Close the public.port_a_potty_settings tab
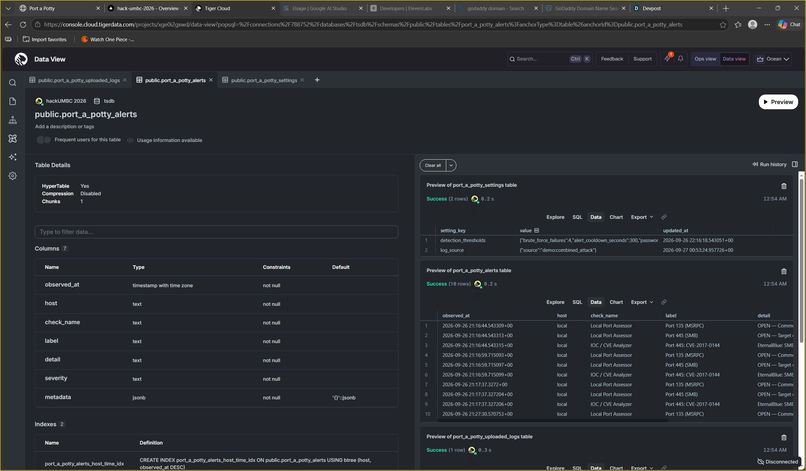This screenshot has height=471, width=806. [x=302, y=80]
